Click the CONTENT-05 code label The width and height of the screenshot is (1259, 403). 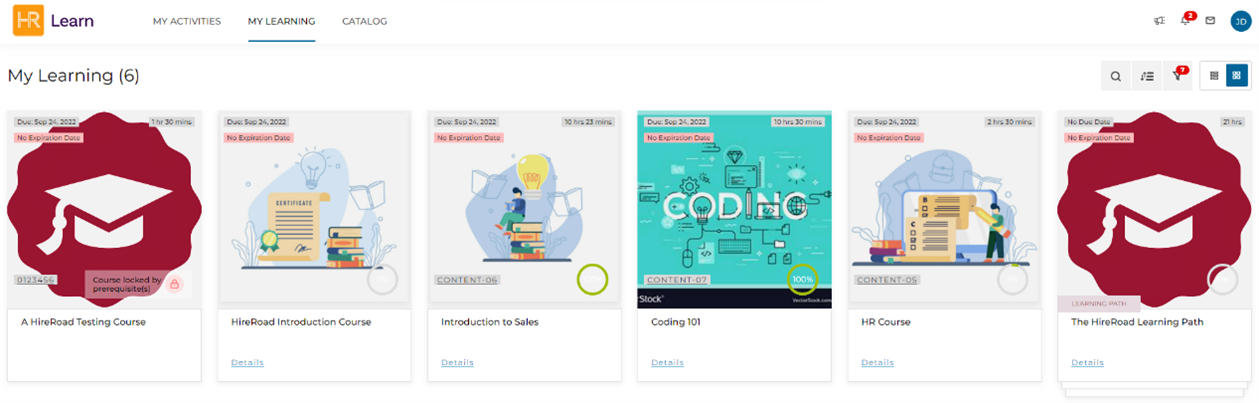pyautogui.click(x=887, y=280)
